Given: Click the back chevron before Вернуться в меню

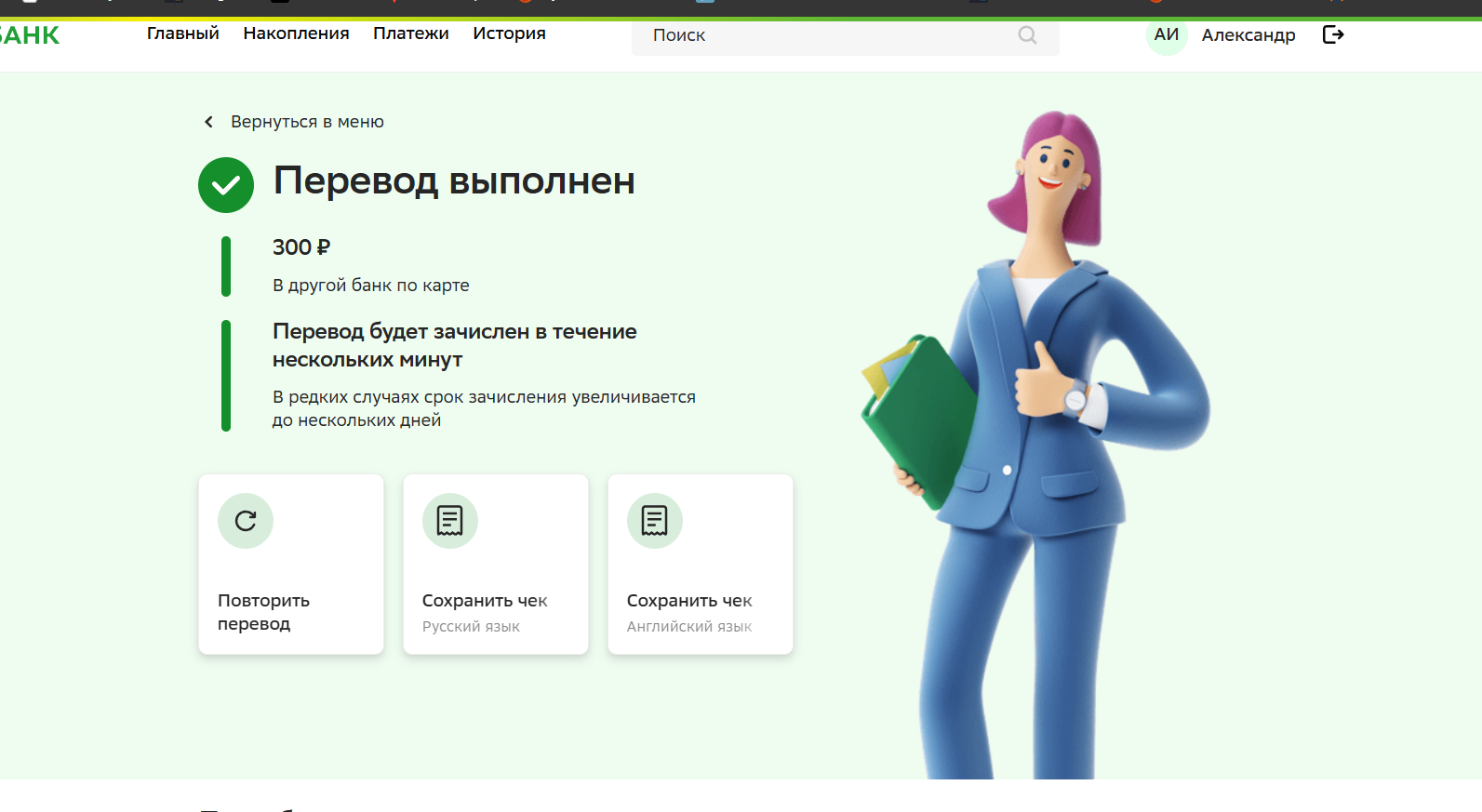Looking at the screenshot, I should pos(209,122).
